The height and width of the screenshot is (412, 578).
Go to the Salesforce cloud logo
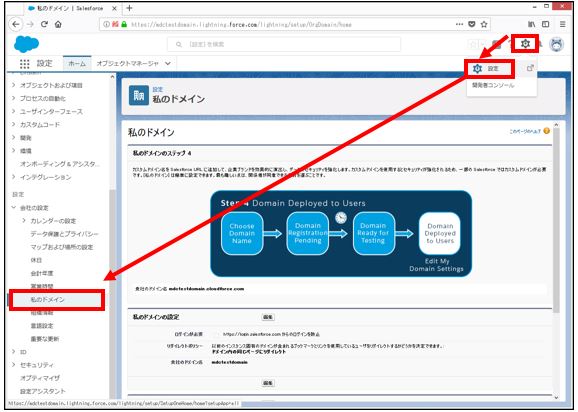click(26, 45)
